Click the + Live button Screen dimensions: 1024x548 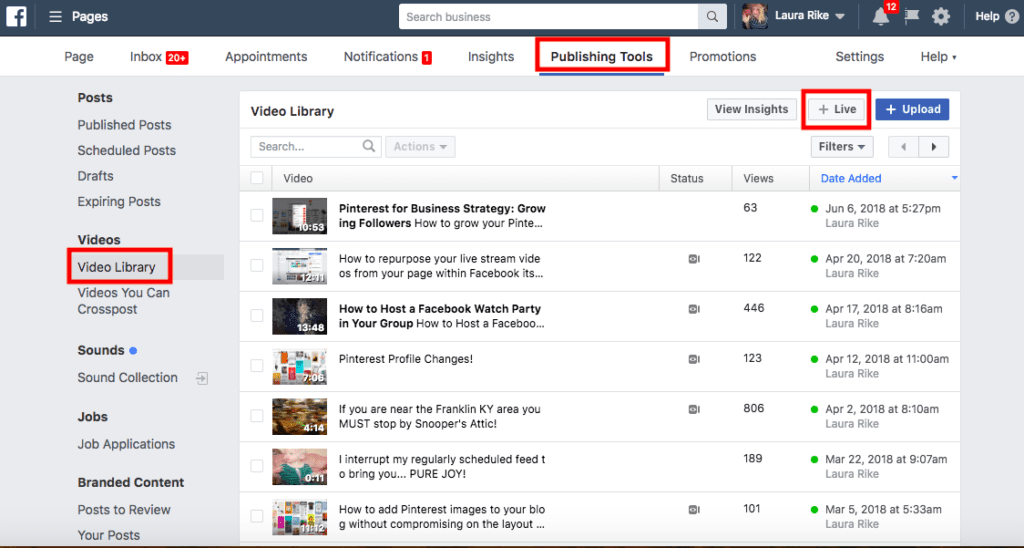point(837,109)
